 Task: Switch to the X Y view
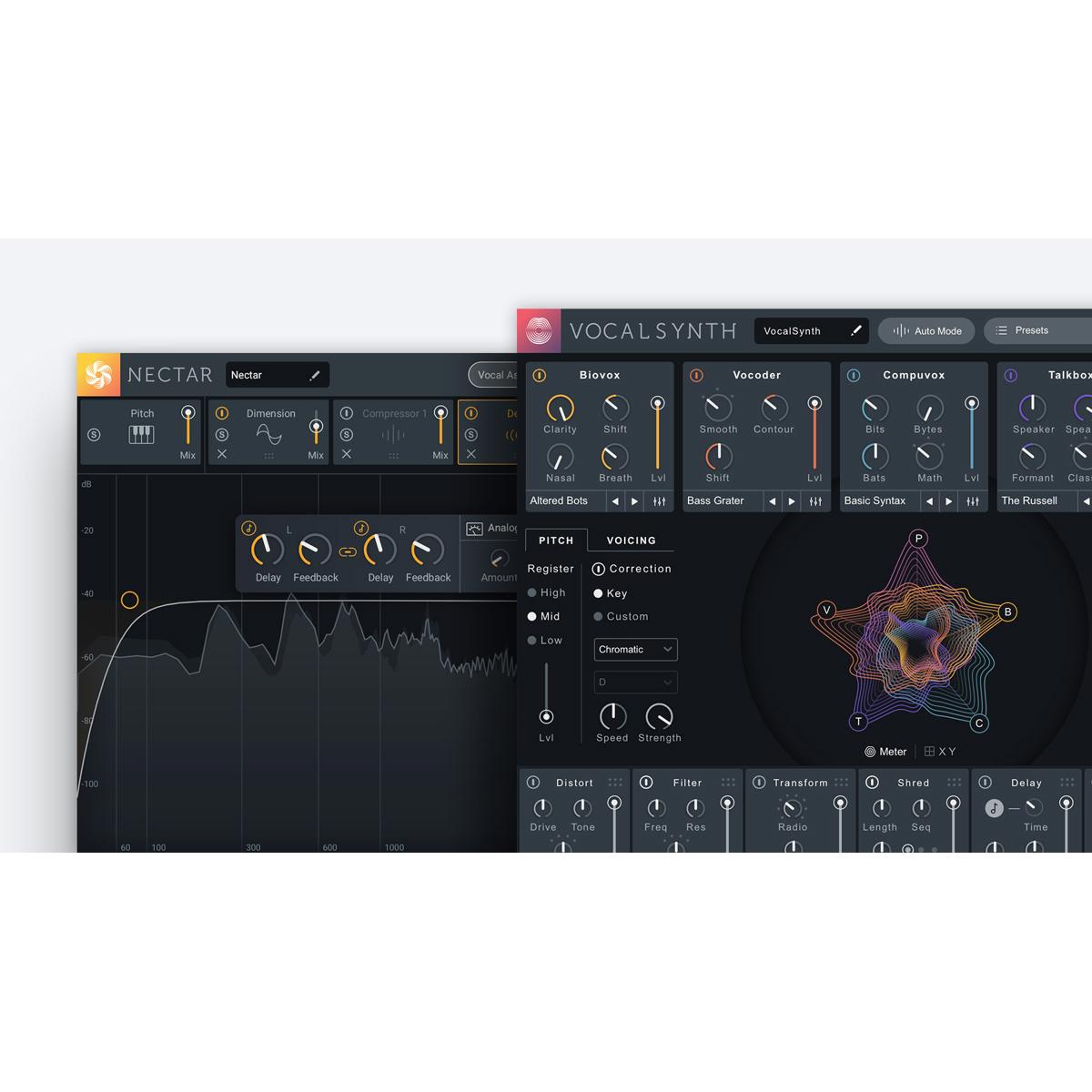[939, 752]
